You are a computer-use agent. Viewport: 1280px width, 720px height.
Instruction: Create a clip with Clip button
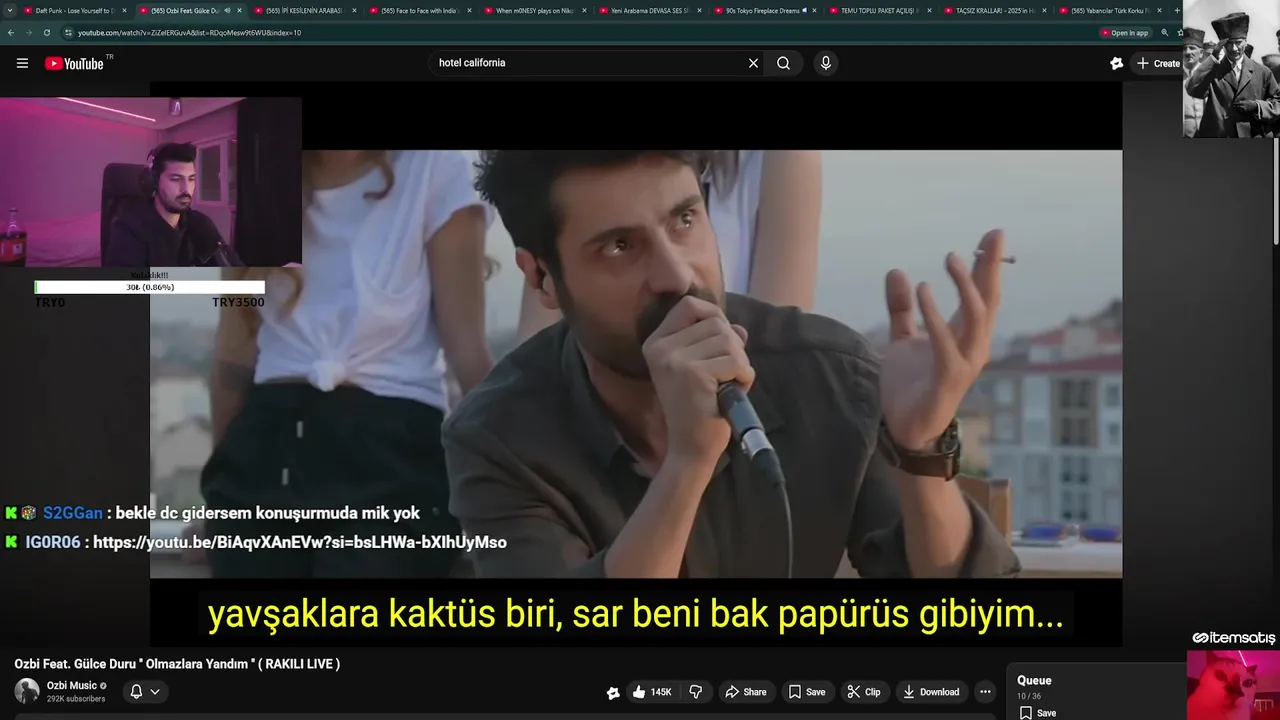864,692
